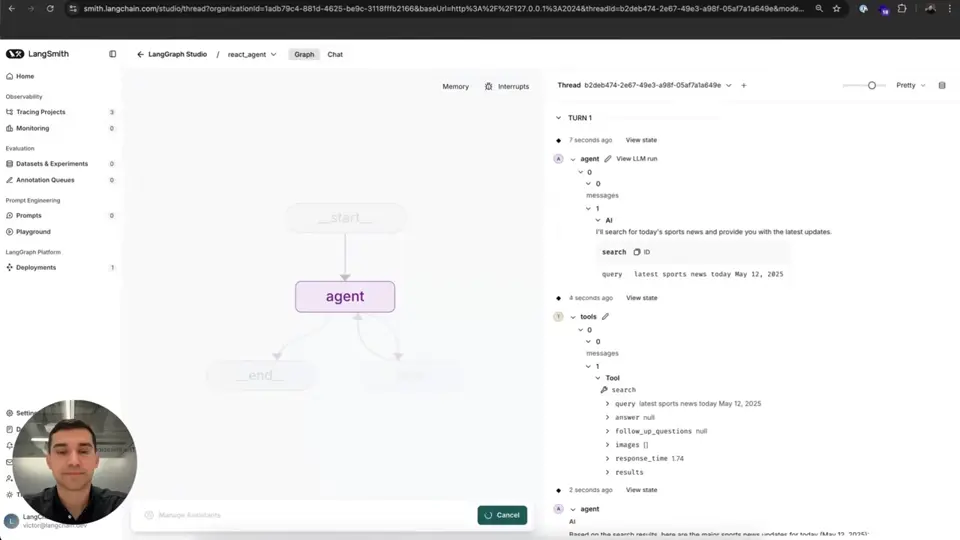
Task: Click the Datasets & Experiments icon
Action: [x=9, y=163]
